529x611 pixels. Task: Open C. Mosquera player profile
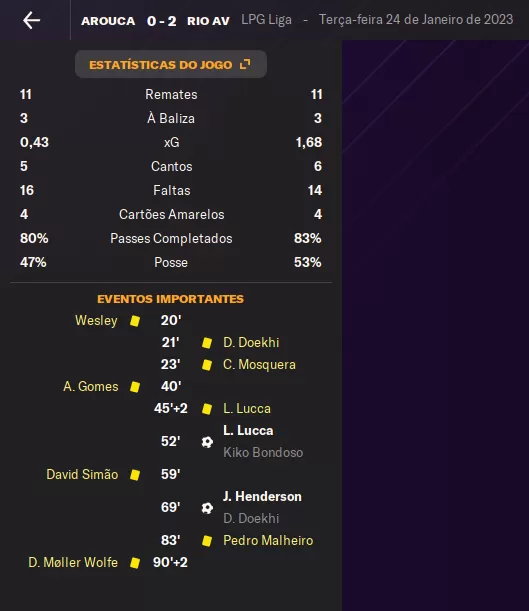click(x=259, y=365)
